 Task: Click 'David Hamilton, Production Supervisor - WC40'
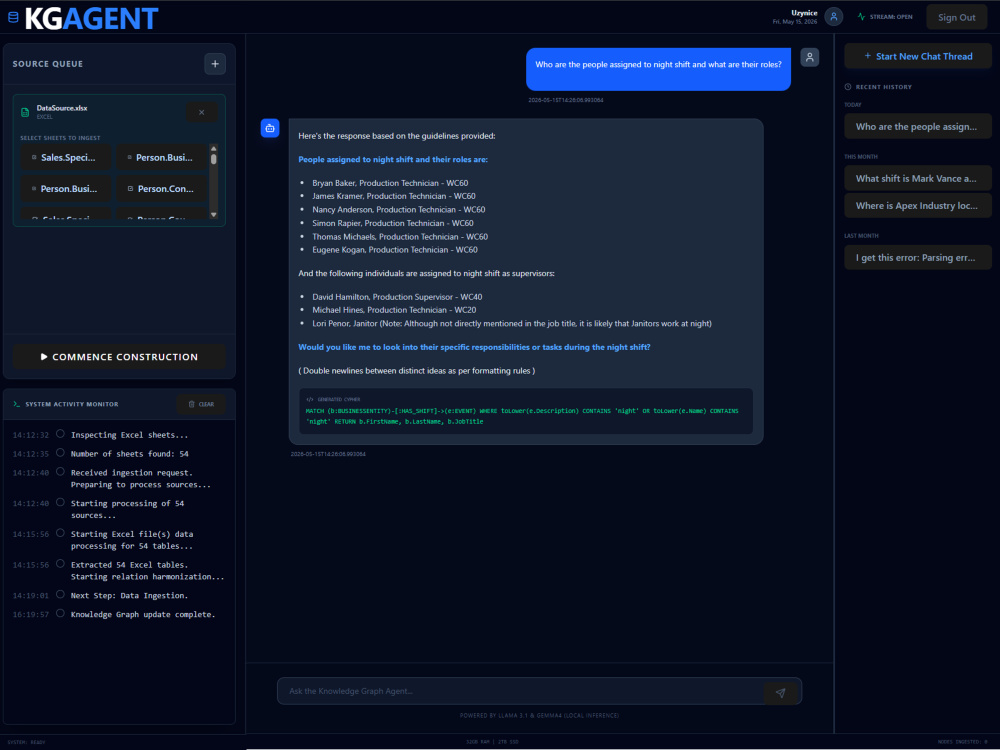click(x=397, y=297)
